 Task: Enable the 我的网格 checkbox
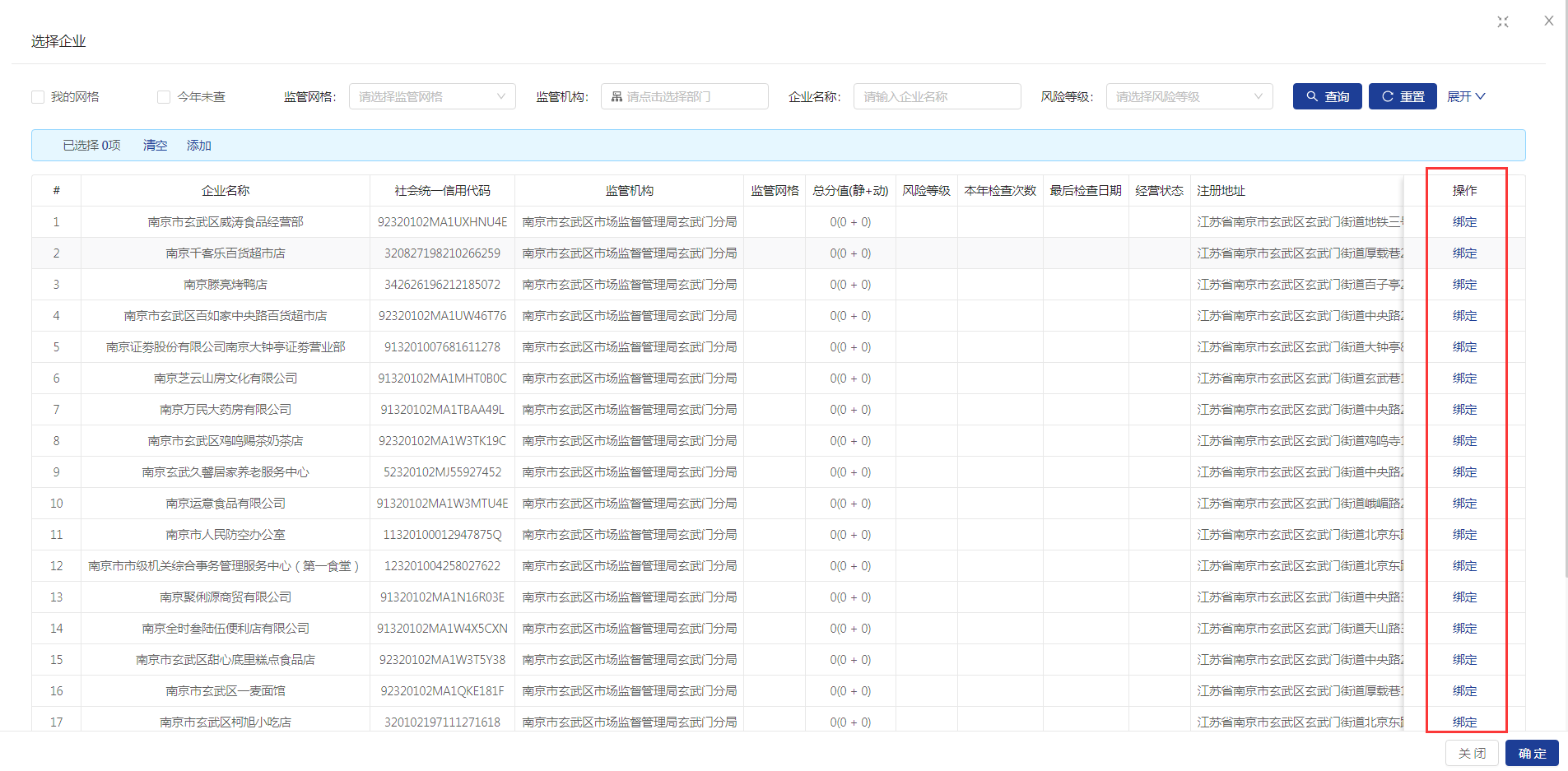pyautogui.click(x=38, y=97)
